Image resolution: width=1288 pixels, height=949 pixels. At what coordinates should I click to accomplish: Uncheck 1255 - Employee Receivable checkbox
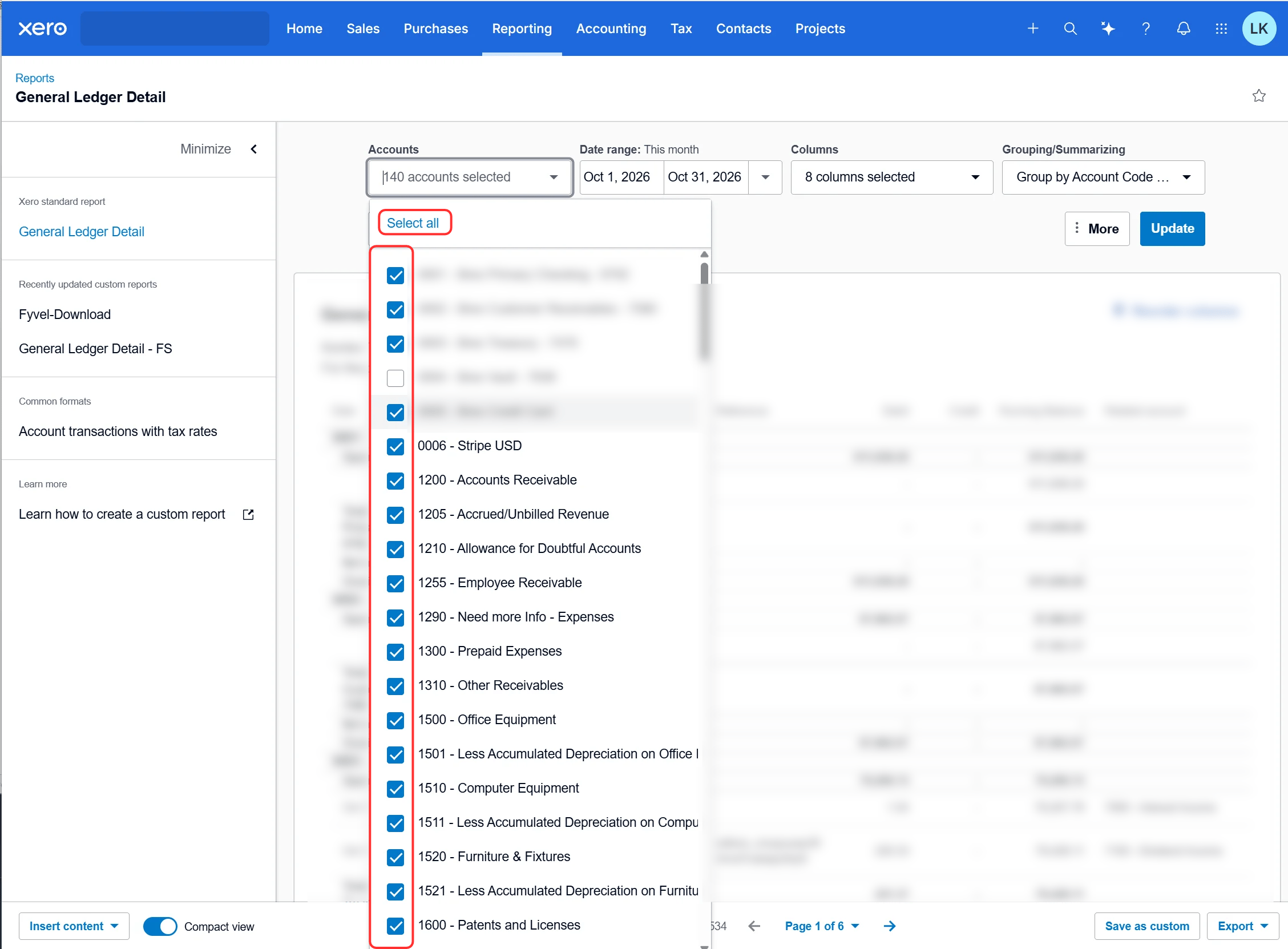395,584
